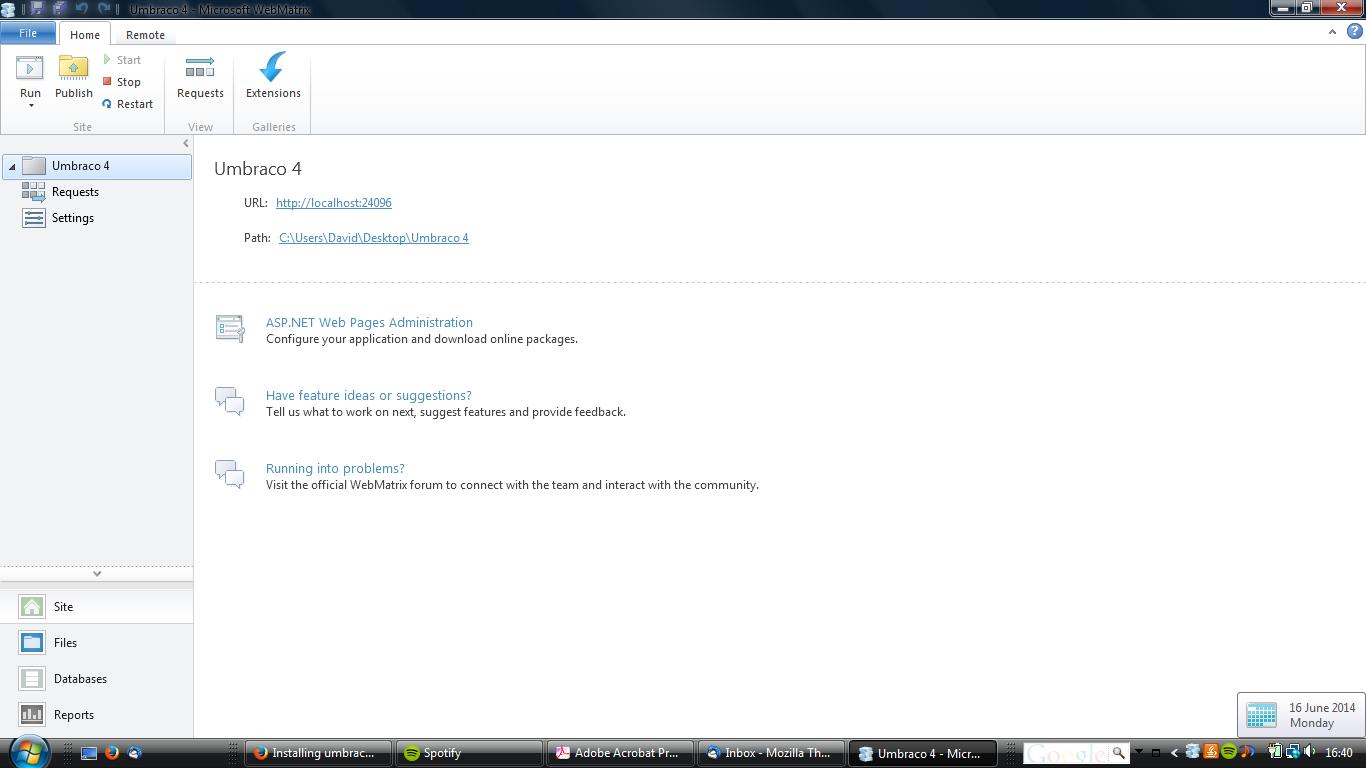Collapse the left navigation pane arrow
The image size is (1366, 768).
(185, 144)
